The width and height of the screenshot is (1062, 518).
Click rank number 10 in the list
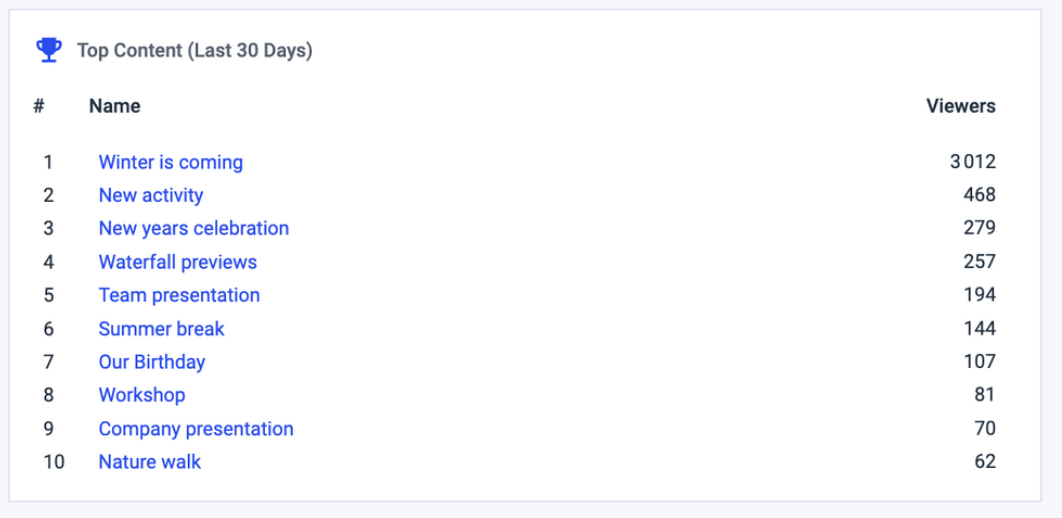pyautogui.click(x=54, y=462)
